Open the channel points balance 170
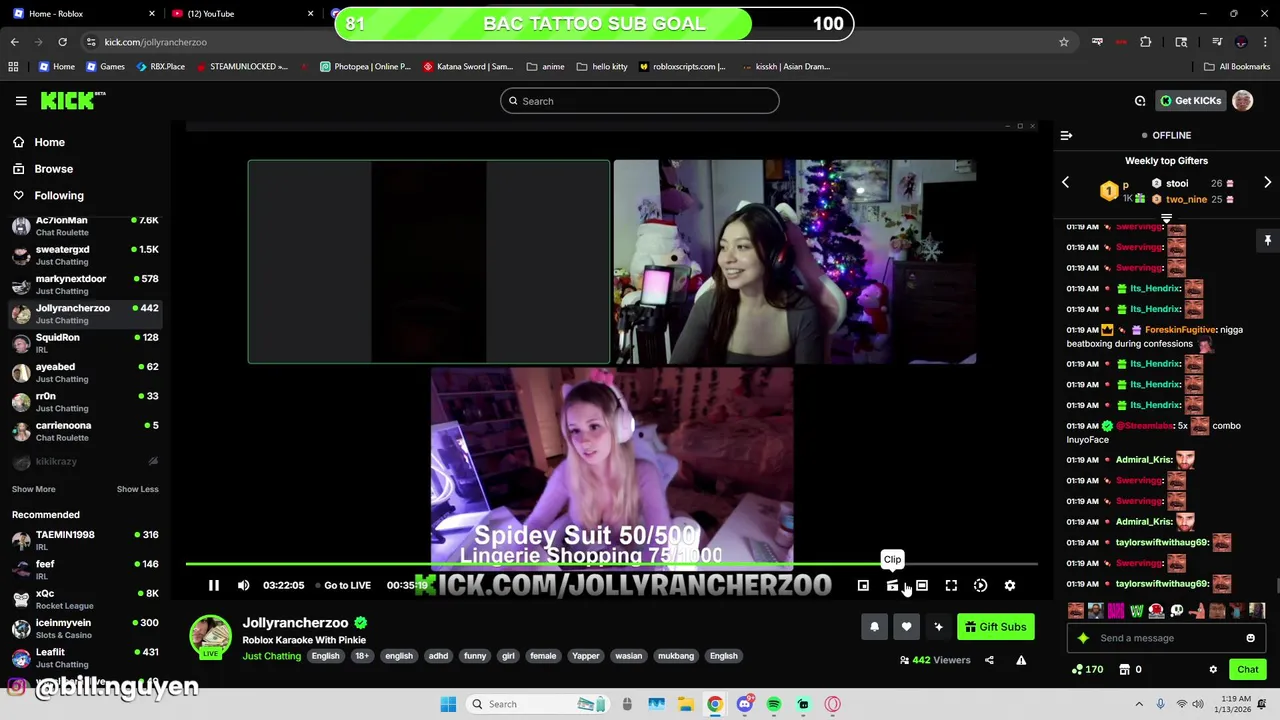This screenshot has width=1280, height=720. coord(1087,669)
